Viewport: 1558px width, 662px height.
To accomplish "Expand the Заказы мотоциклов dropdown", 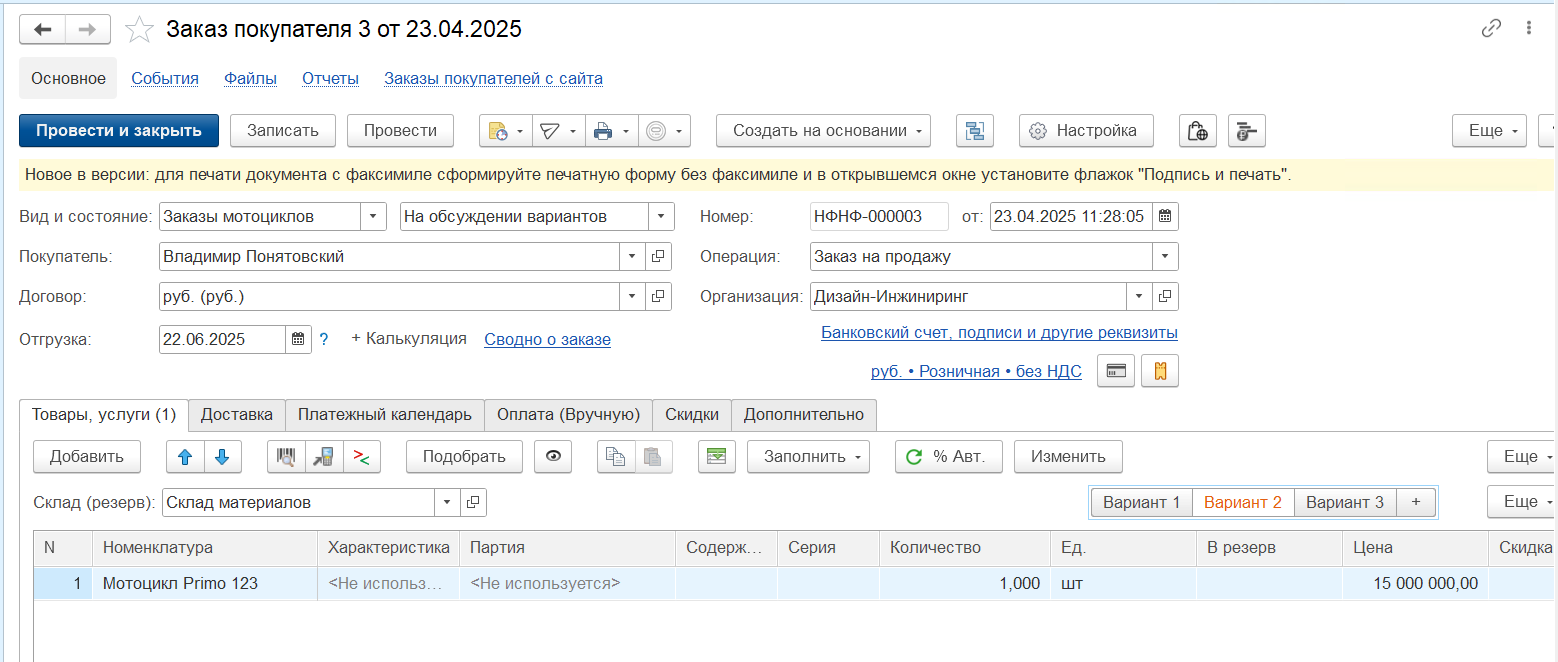I will tap(373, 217).
